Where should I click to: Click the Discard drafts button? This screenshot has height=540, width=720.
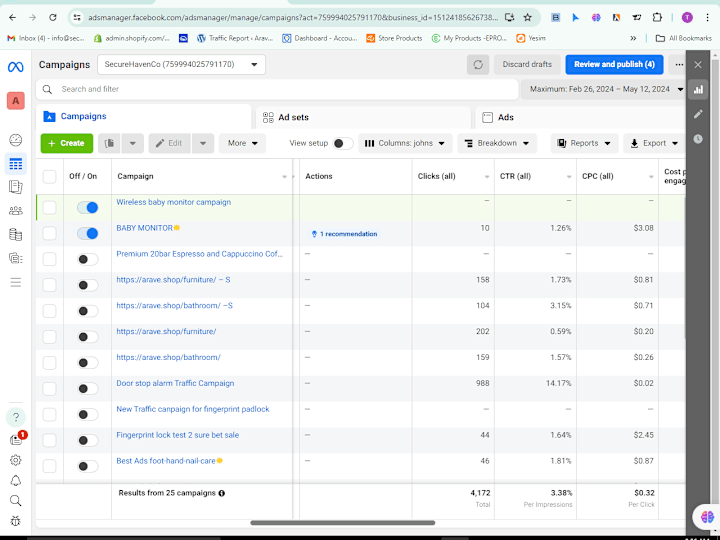(x=527, y=65)
